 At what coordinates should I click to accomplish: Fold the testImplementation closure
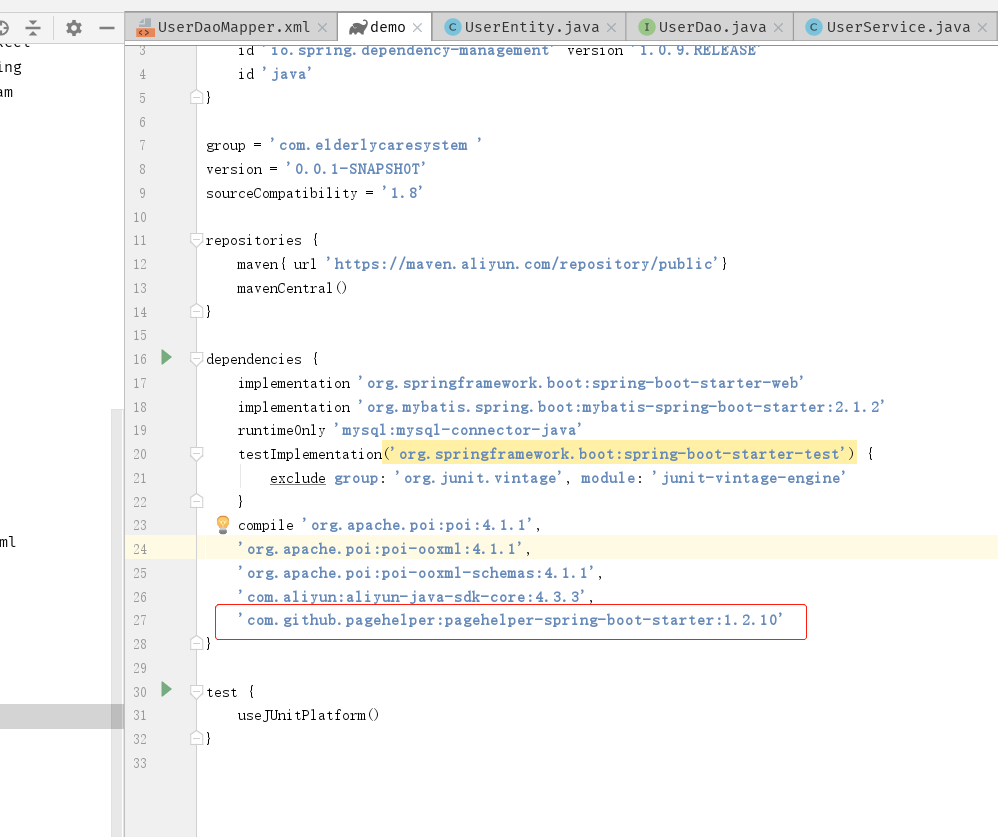click(197, 454)
